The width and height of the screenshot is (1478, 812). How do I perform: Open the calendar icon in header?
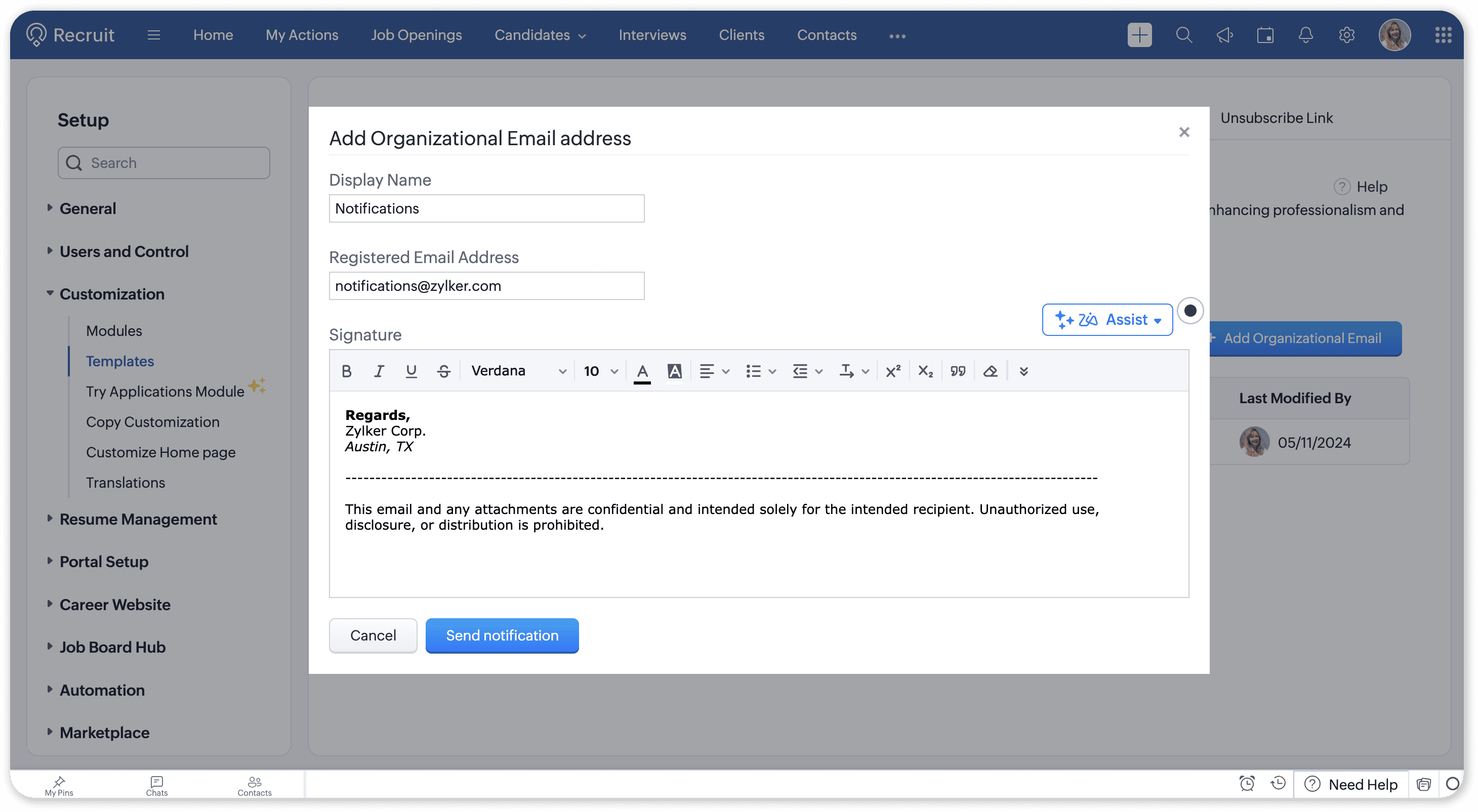1264,35
